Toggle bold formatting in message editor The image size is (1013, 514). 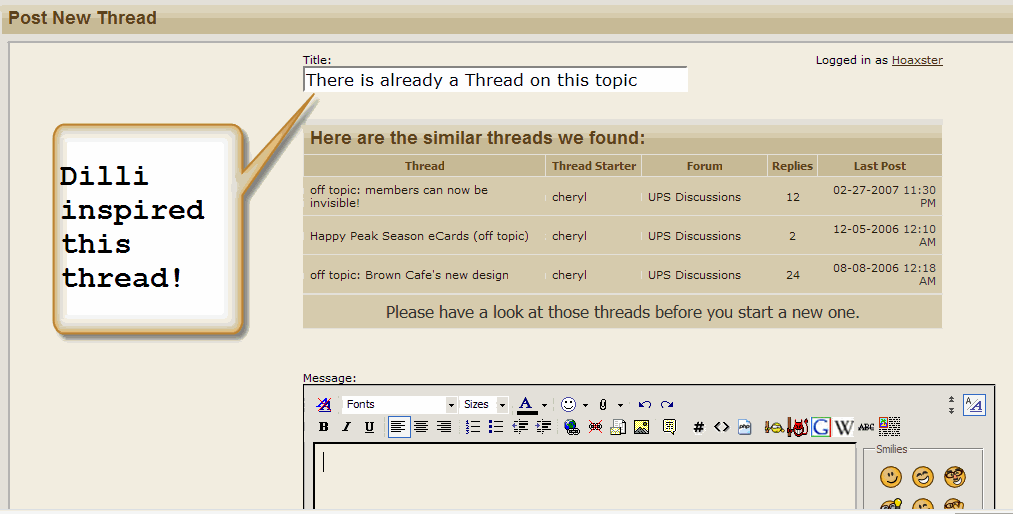324,427
